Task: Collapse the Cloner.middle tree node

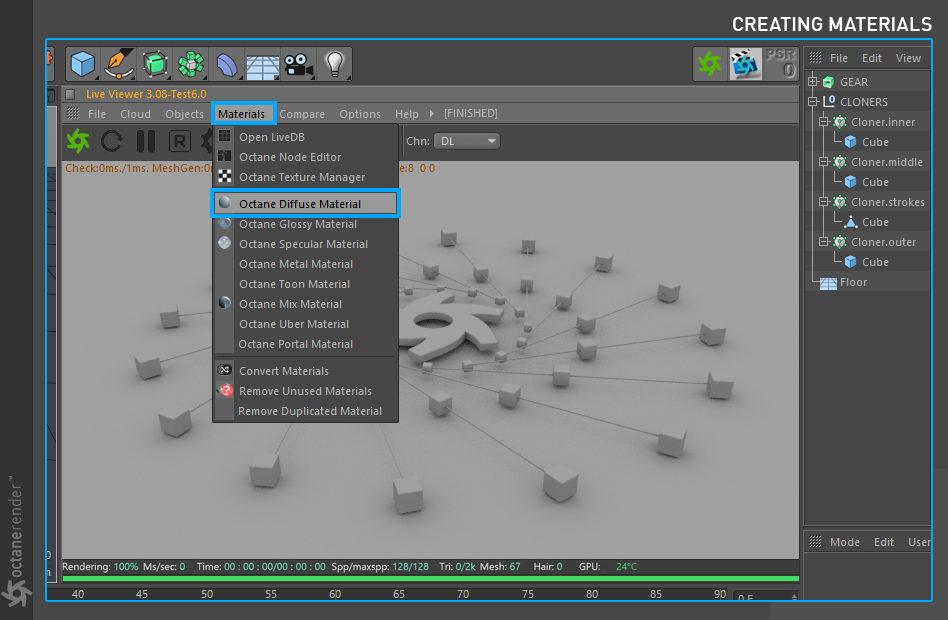Action: coord(823,162)
